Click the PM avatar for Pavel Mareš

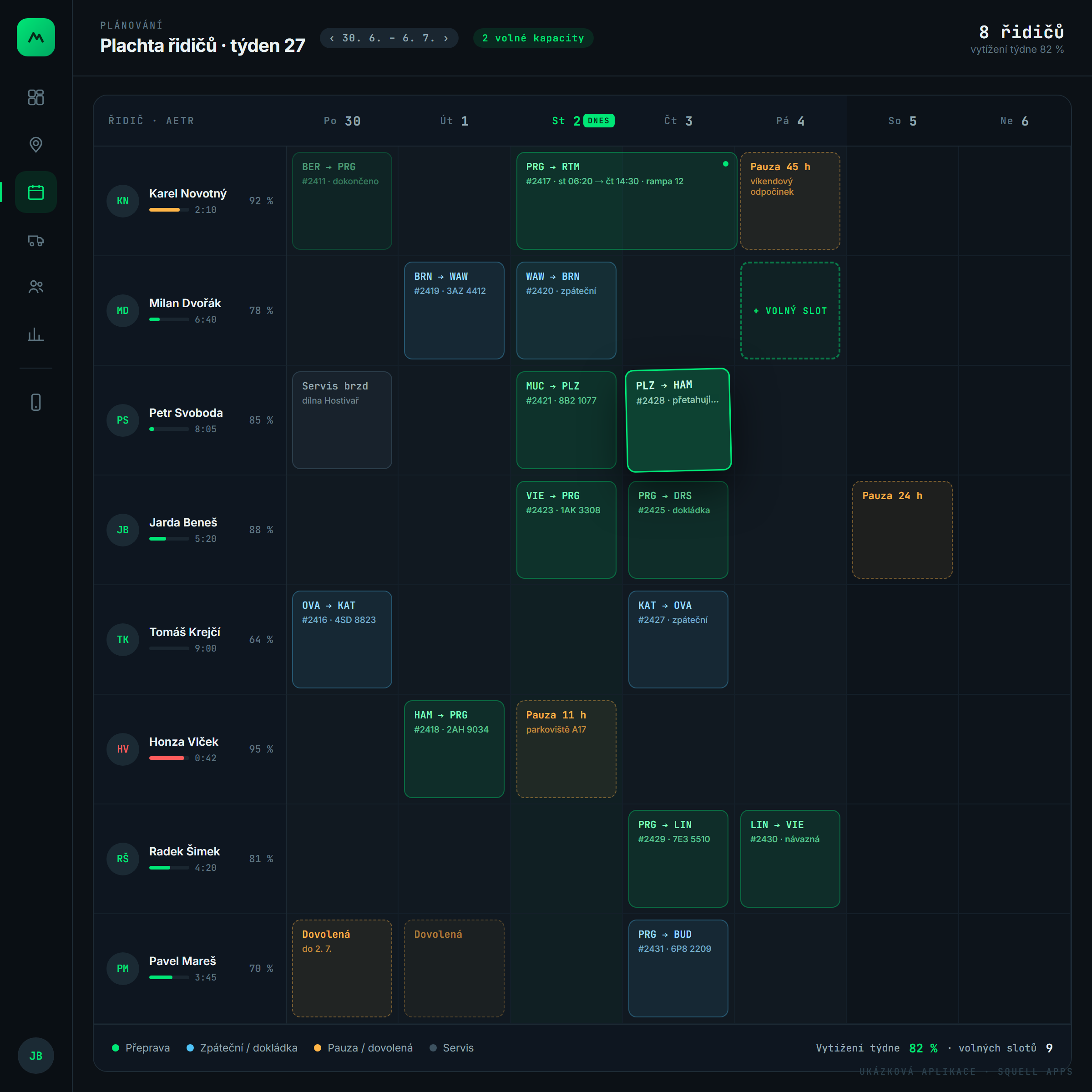[123, 968]
